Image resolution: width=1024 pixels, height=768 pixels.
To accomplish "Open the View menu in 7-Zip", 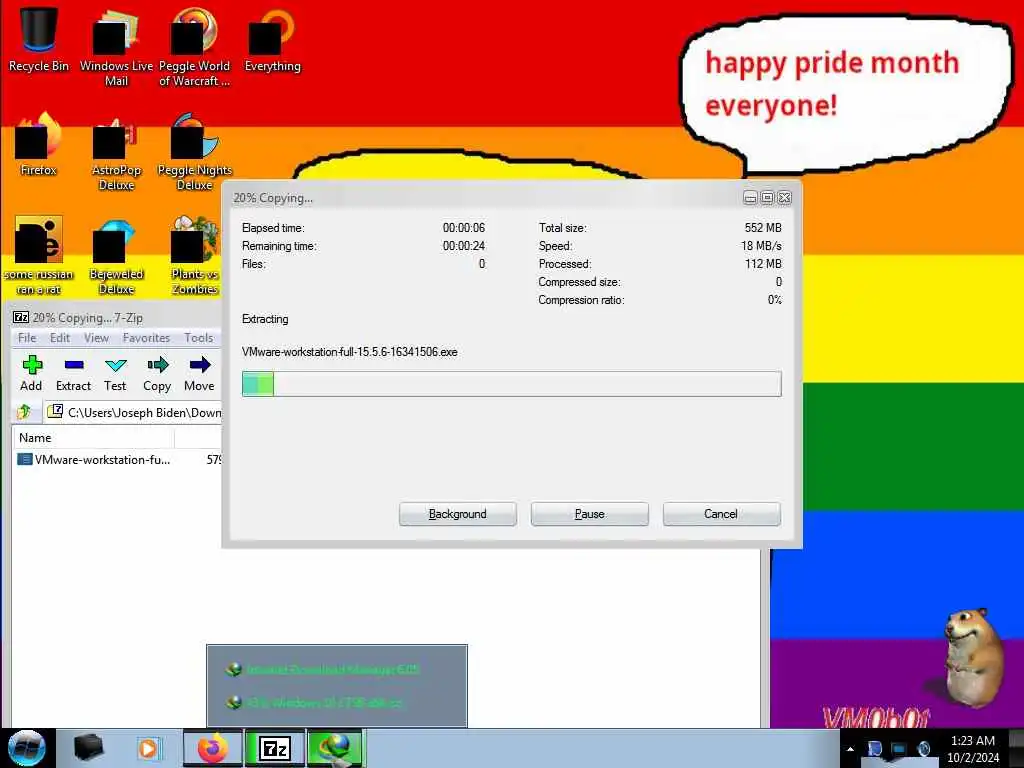I will coord(96,338).
